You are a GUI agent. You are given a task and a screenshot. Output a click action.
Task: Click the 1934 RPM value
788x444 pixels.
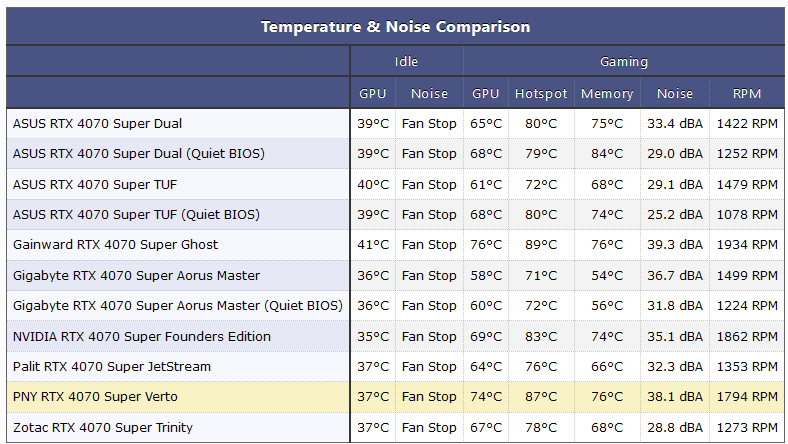click(746, 245)
